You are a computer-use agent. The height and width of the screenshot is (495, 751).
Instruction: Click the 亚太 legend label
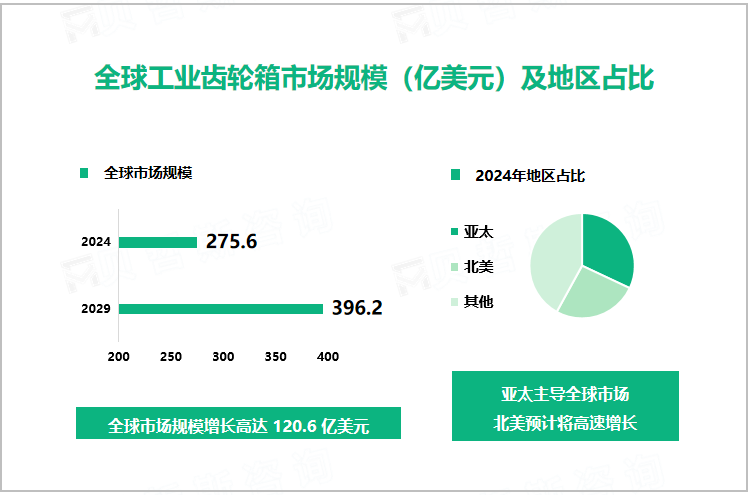(478, 232)
